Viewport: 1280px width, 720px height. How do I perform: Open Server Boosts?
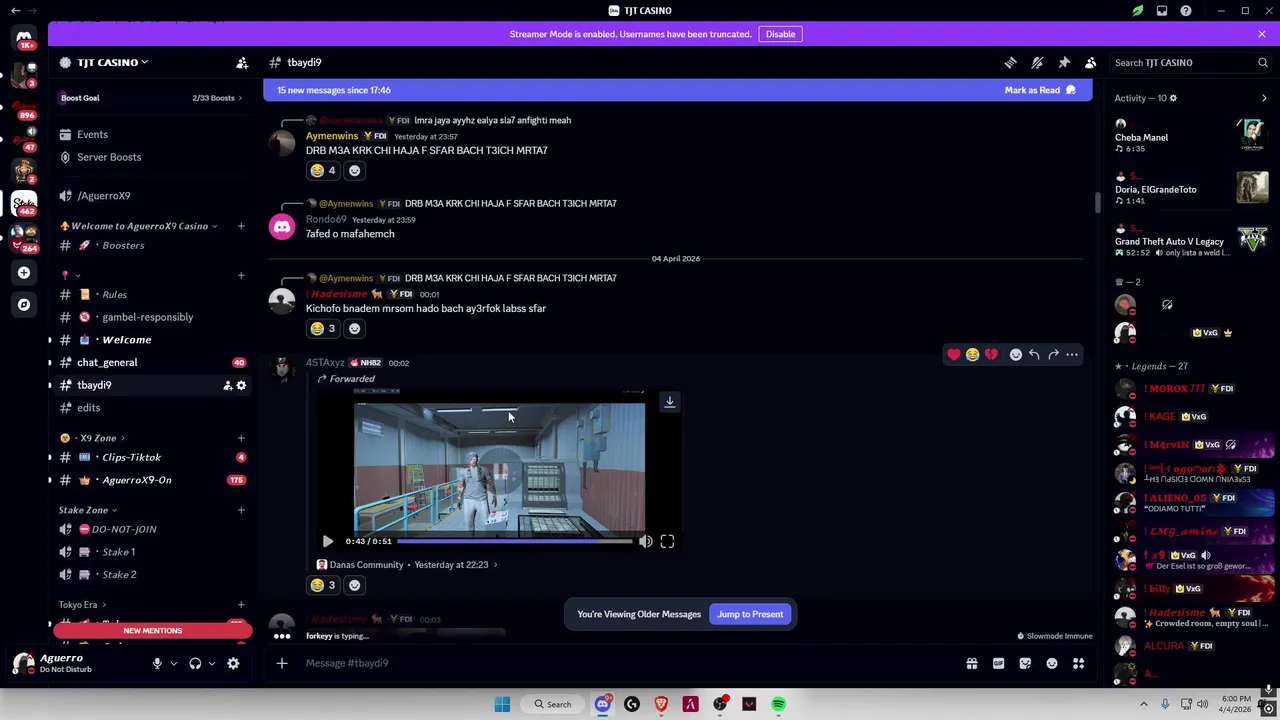point(151,157)
